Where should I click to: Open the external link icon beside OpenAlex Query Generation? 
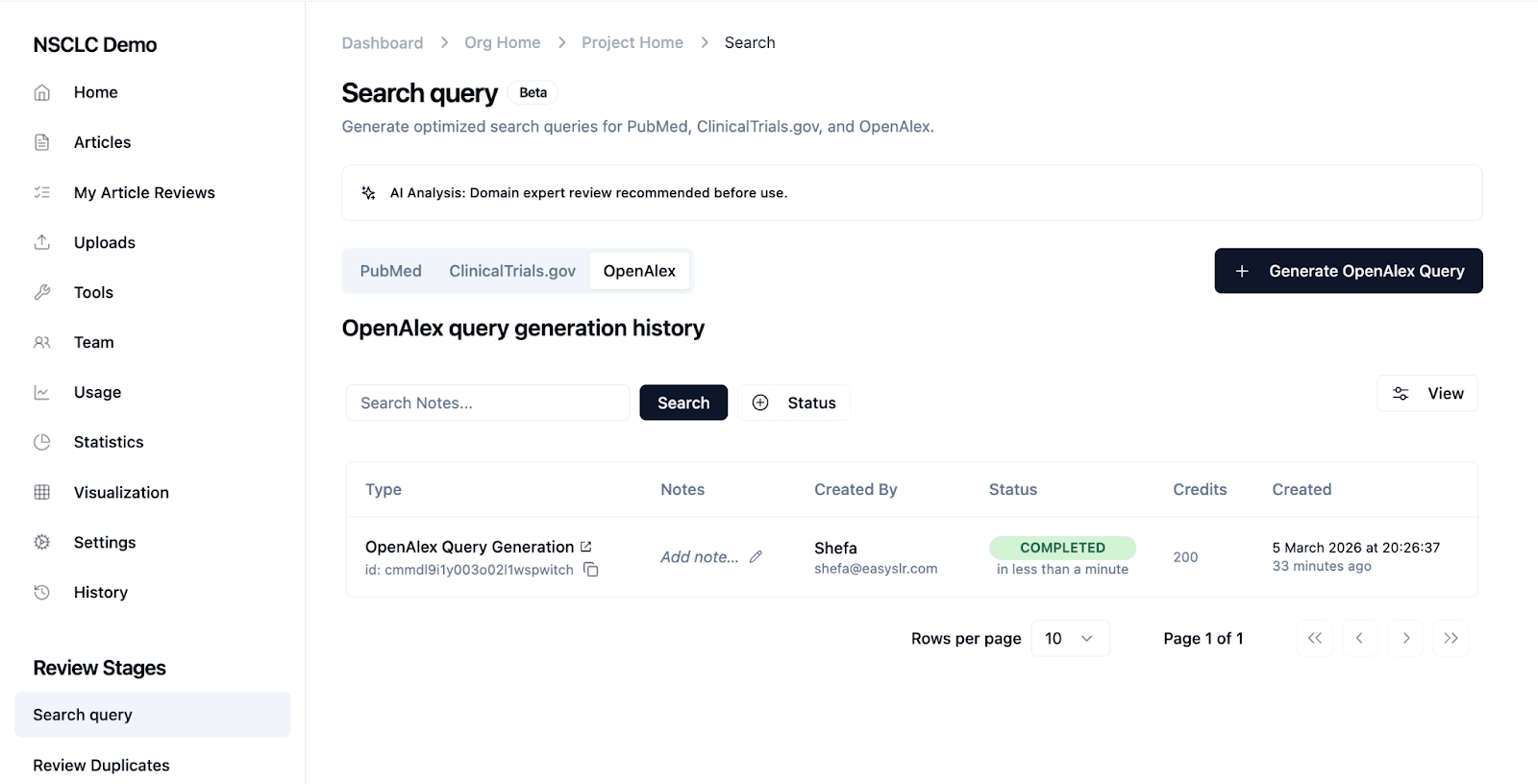click(585, 547)
